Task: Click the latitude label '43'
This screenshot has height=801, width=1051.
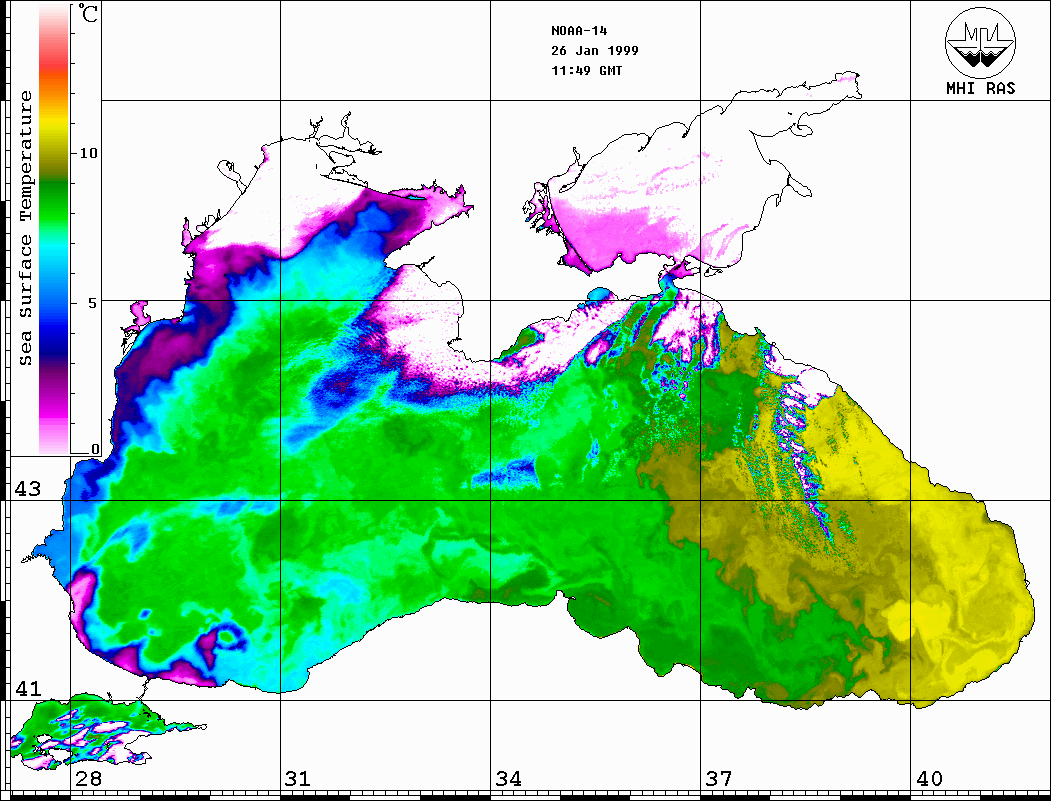Action: pyautogui.click(x=28, y=489)
